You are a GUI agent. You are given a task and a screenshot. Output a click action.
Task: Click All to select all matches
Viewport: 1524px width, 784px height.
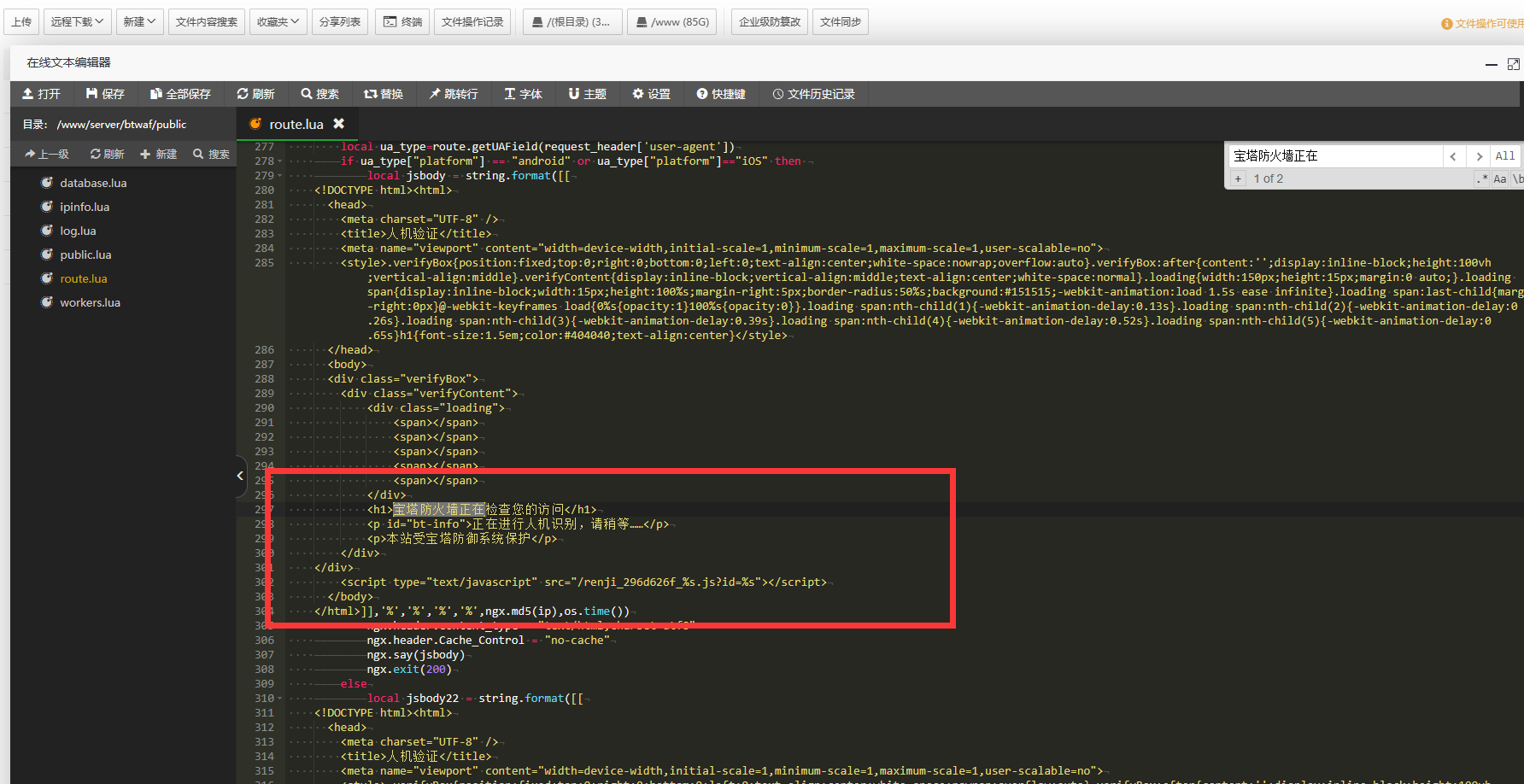pyautogui.click(x=1505, y=156)
